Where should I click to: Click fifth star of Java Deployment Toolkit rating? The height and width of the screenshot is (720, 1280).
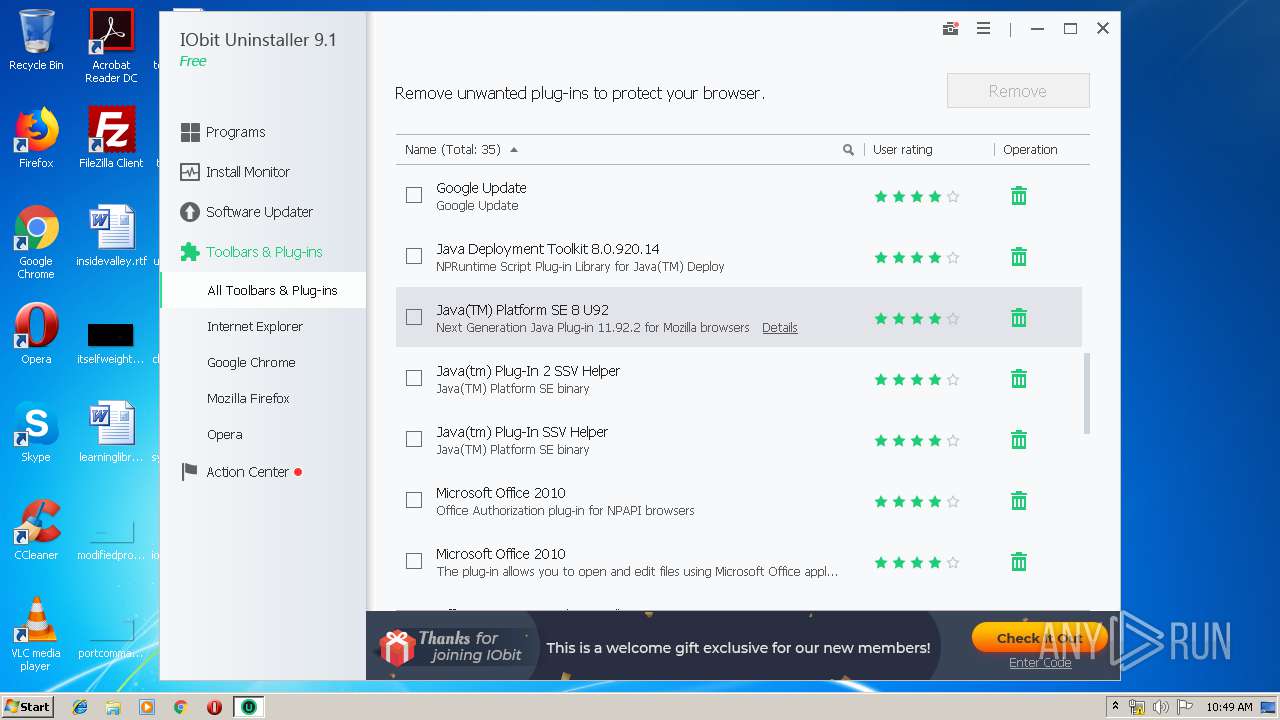953,258
